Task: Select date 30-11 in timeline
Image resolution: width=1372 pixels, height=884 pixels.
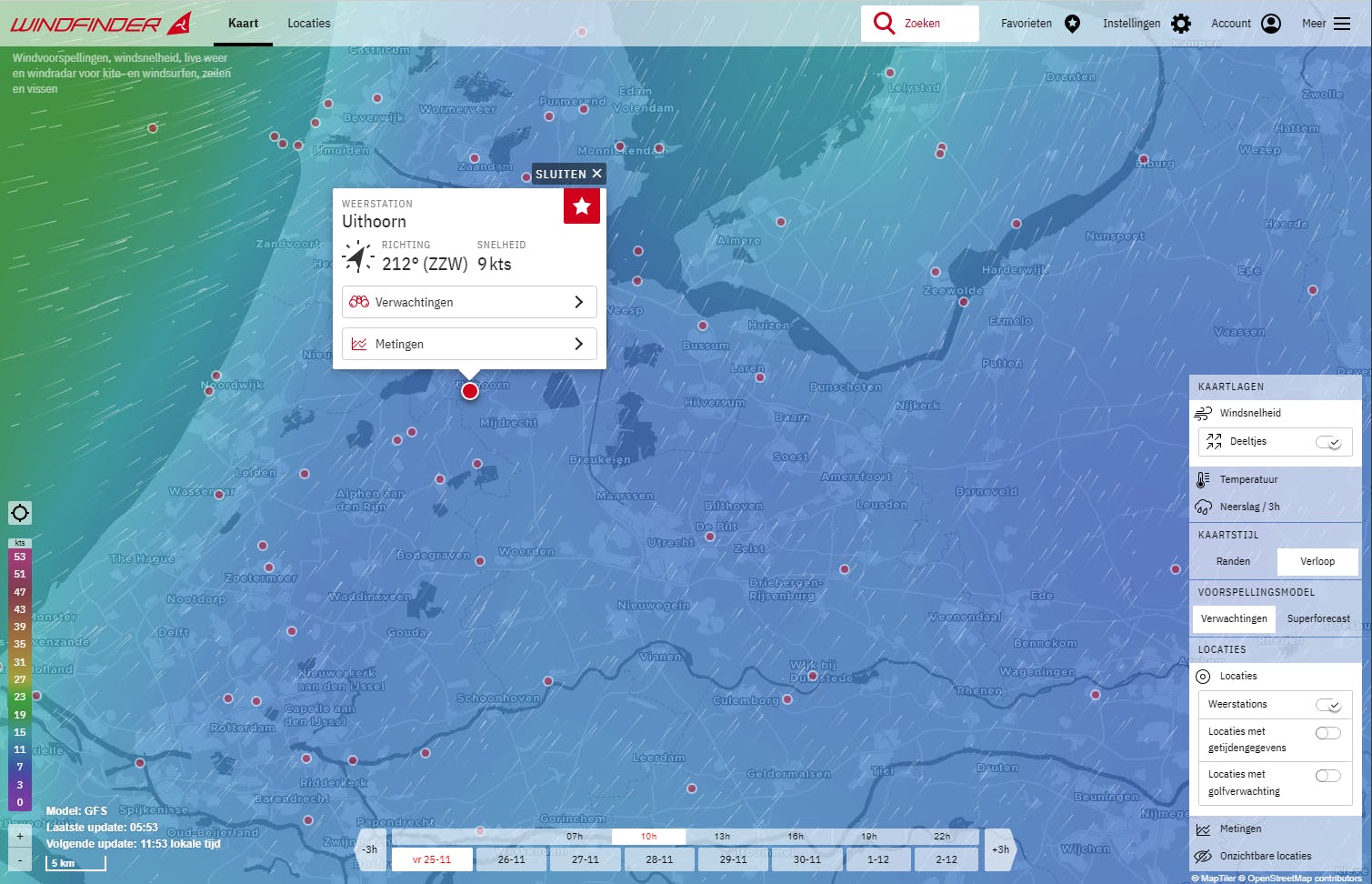Action: pyautogui.click(x=806, y=859)
